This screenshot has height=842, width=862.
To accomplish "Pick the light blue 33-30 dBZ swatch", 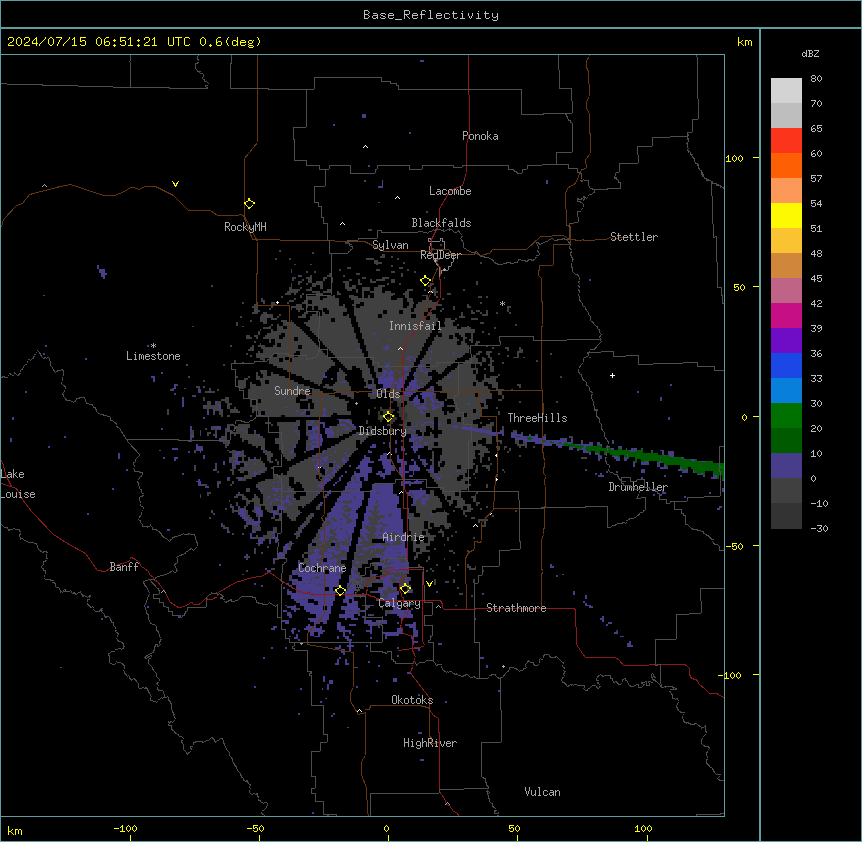I will [786, 391].
